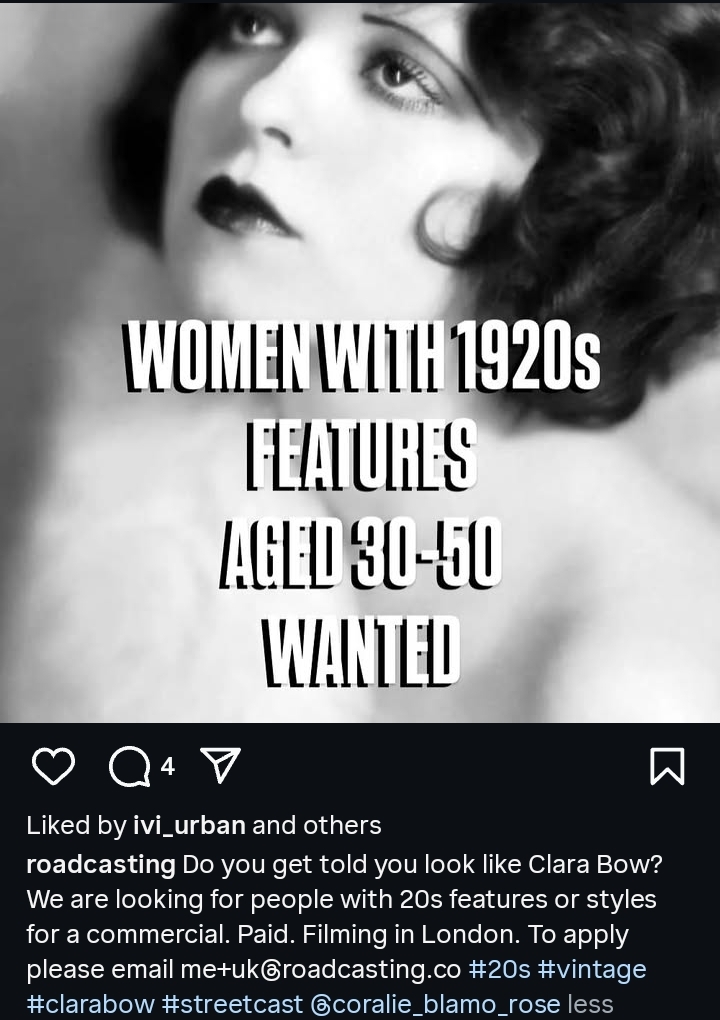720x1020 pixels.
Task: Tap the 'WANTED' overlay text
Action: coord(361,651)
